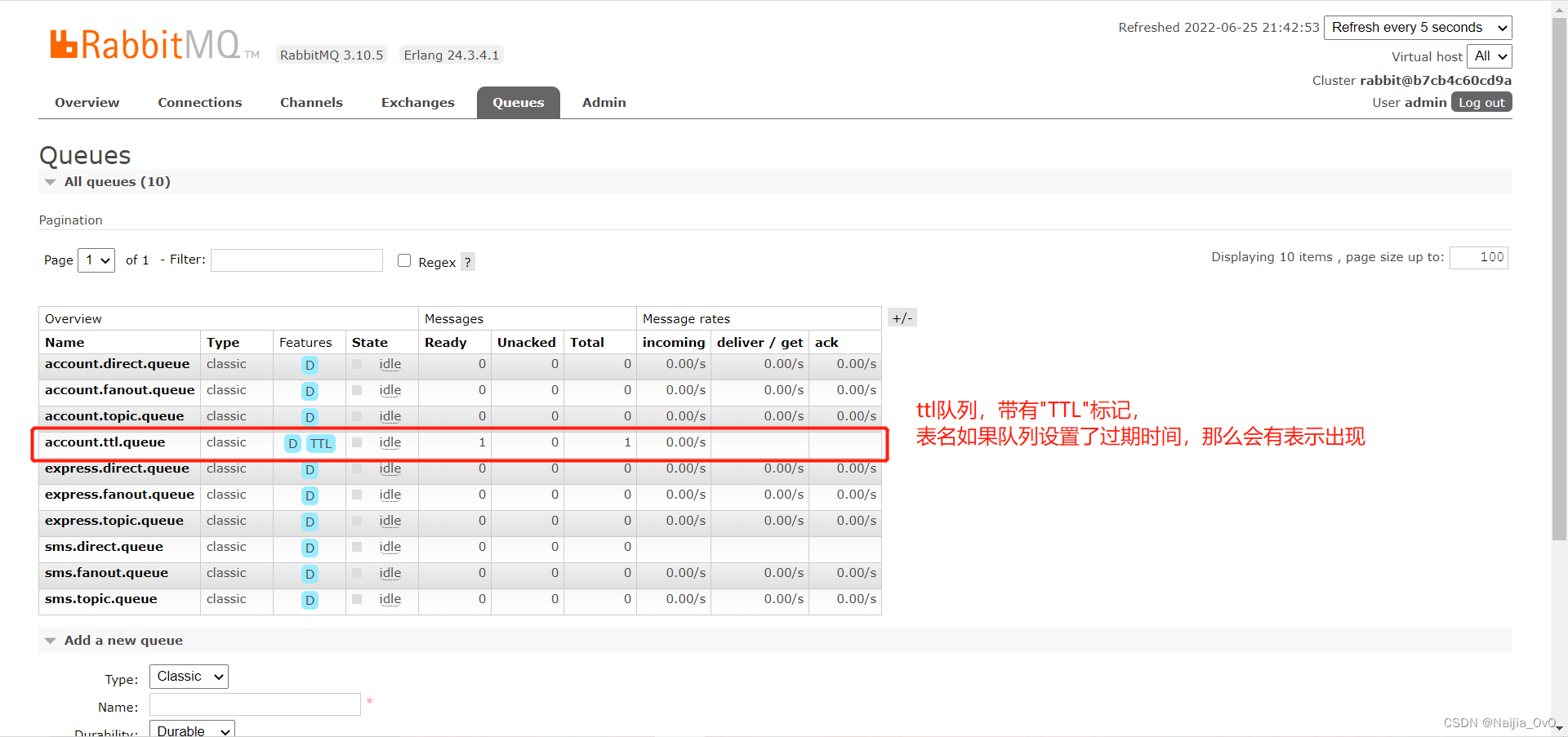The image size is (1568, 737).
Task: Click the new queue Name field
Action: coord(255,704)
